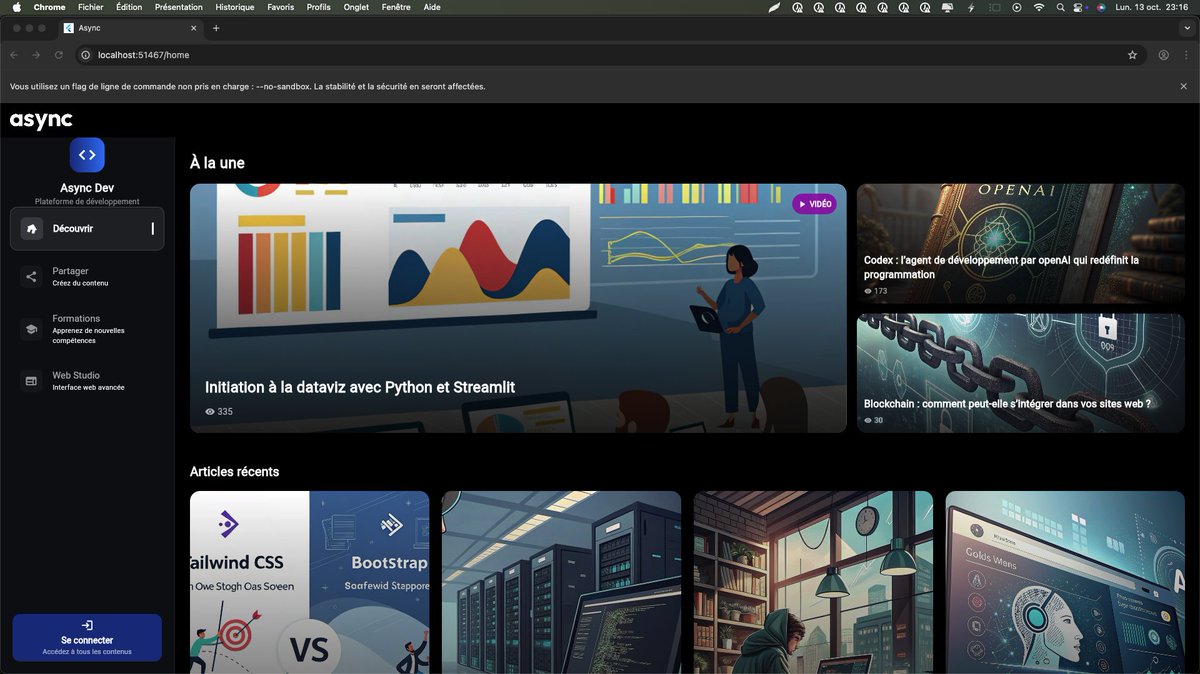The width and height of the screenshot is (1200, 674).
Task: Open Chrome's three-dot menu
Action: pos(1186,55)
